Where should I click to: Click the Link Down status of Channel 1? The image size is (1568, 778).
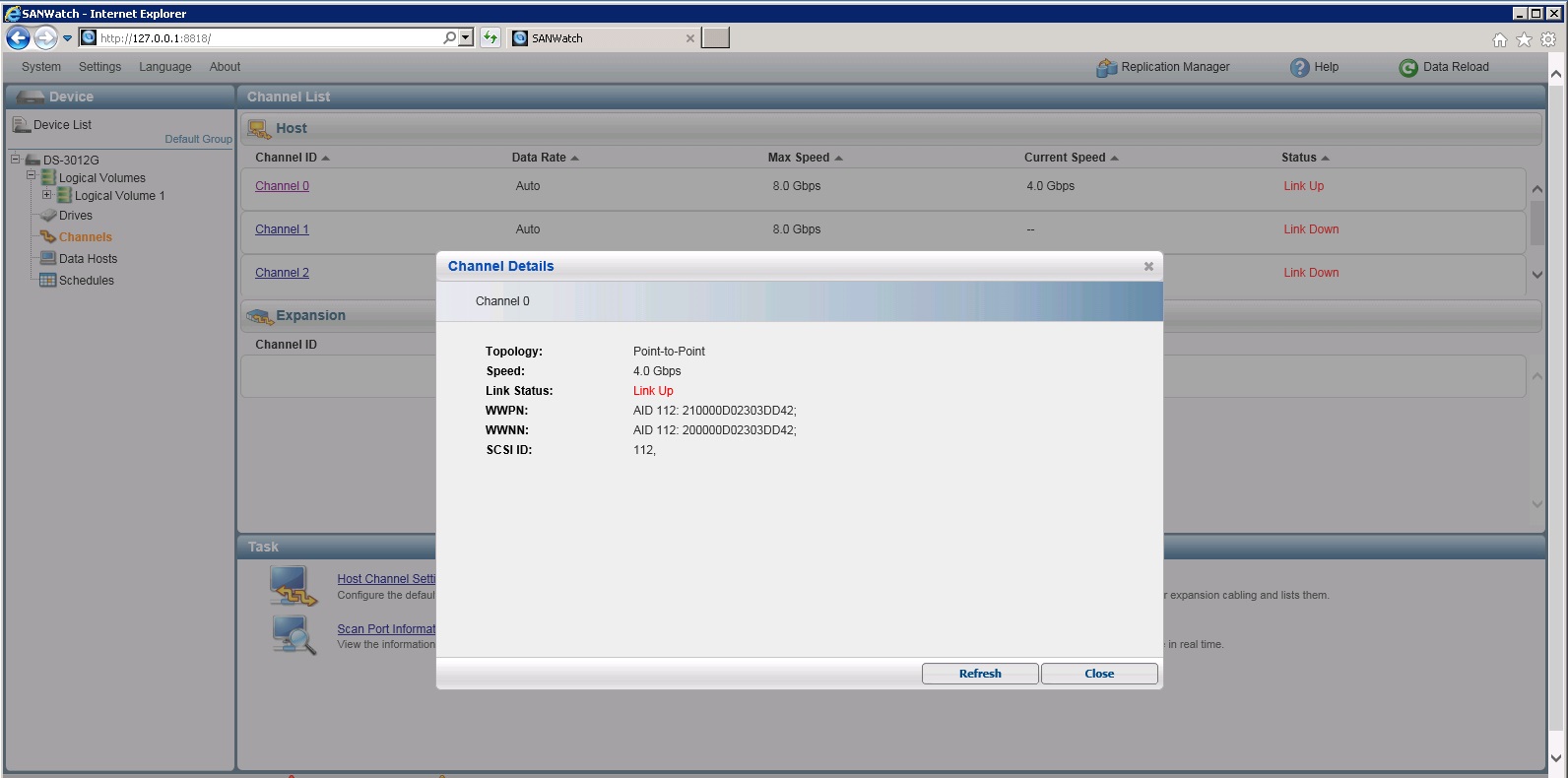[x=1311, y=229]
